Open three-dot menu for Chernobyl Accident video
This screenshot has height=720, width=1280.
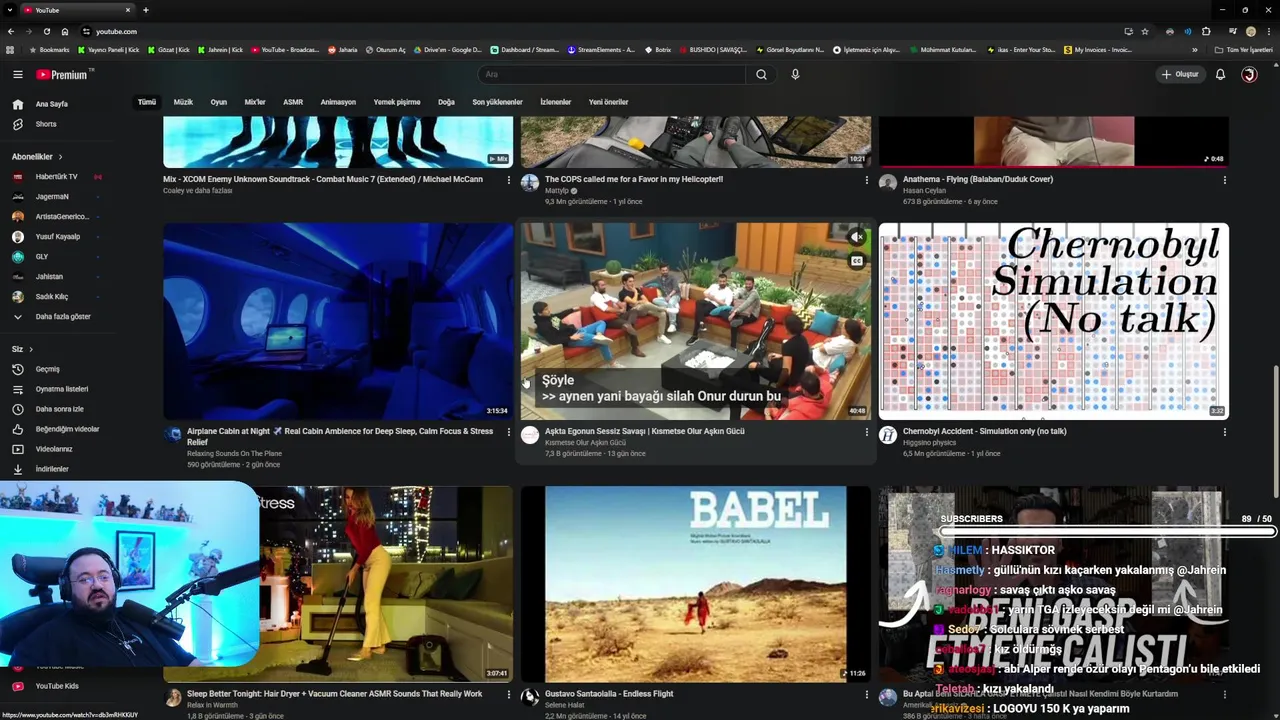pos(1224,432)
